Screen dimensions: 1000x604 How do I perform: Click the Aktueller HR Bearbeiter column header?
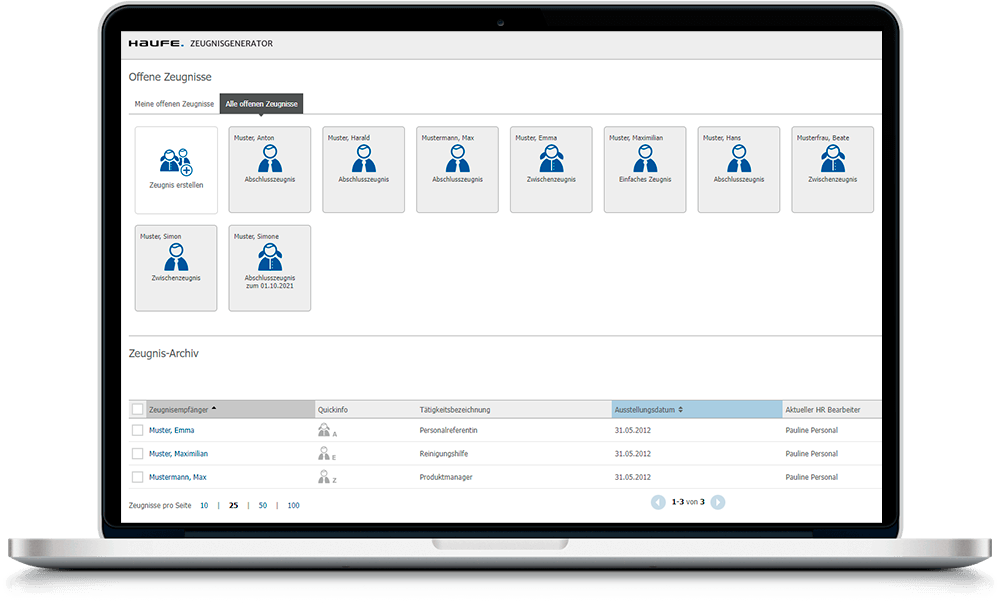click(823, 410)
